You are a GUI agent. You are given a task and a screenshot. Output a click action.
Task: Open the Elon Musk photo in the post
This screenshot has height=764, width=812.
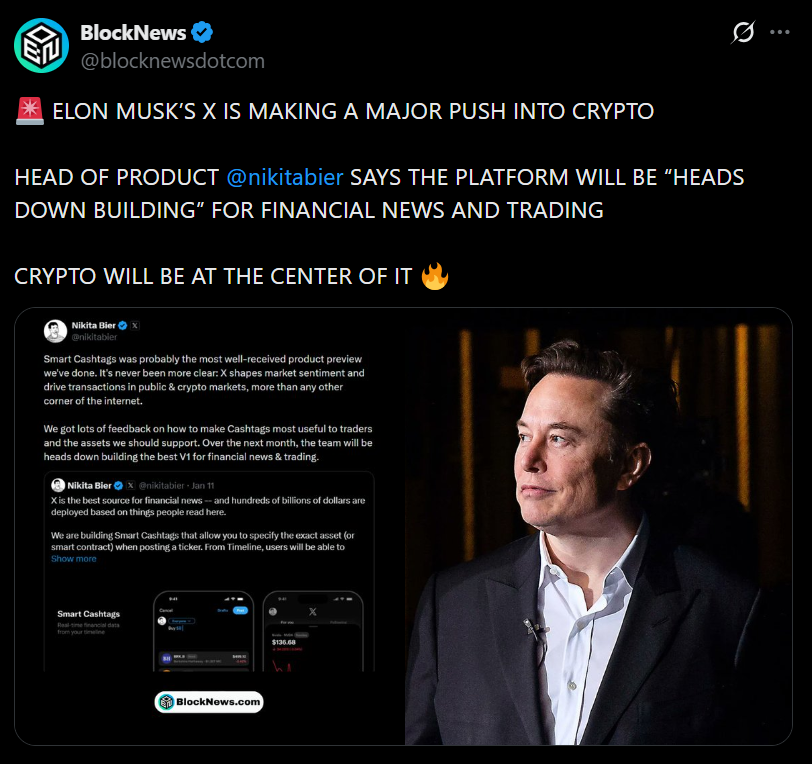click(x=598, y=527)
